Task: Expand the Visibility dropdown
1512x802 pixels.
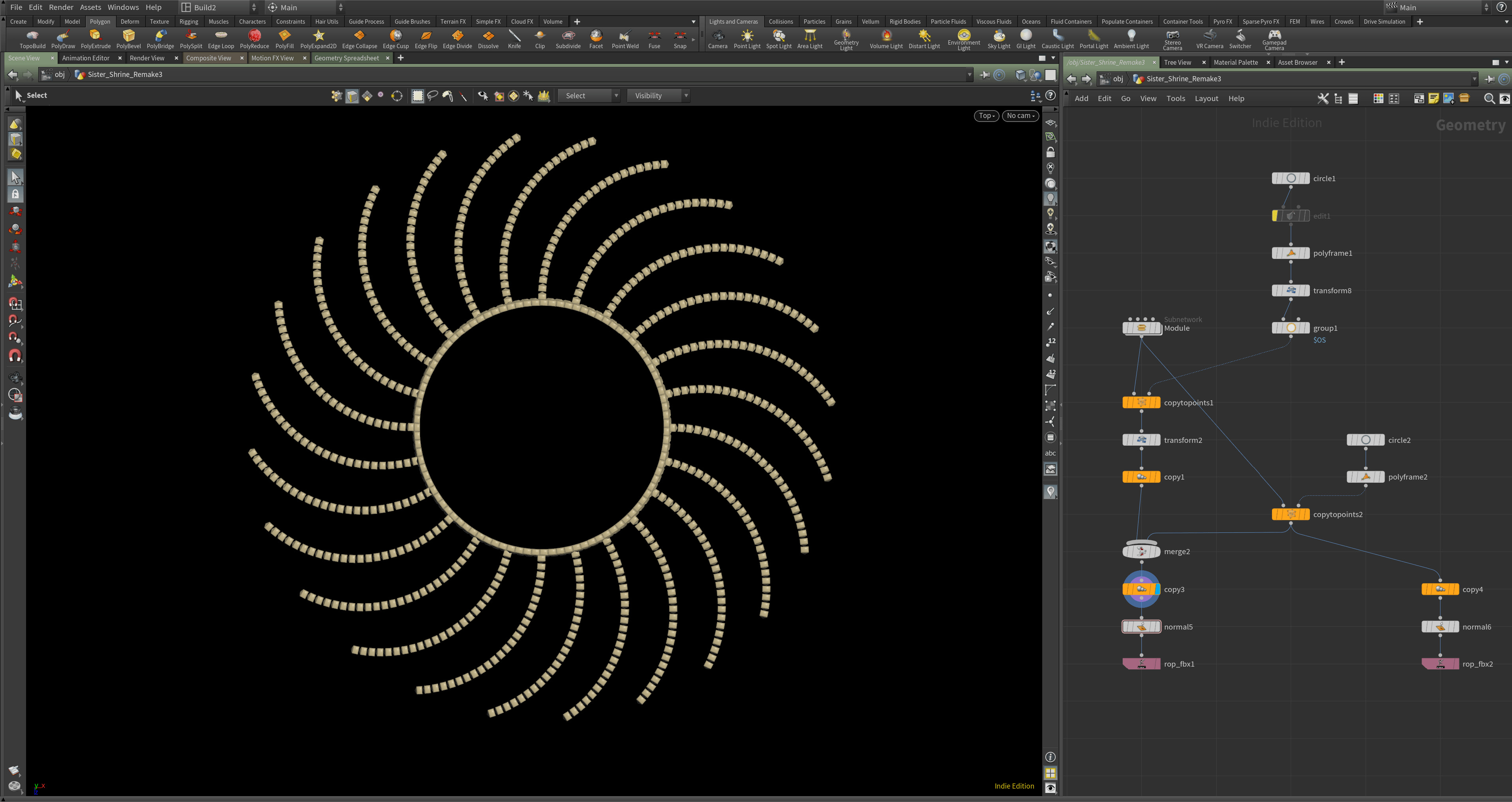Action: pyautogui.click(x=657, y=96)
